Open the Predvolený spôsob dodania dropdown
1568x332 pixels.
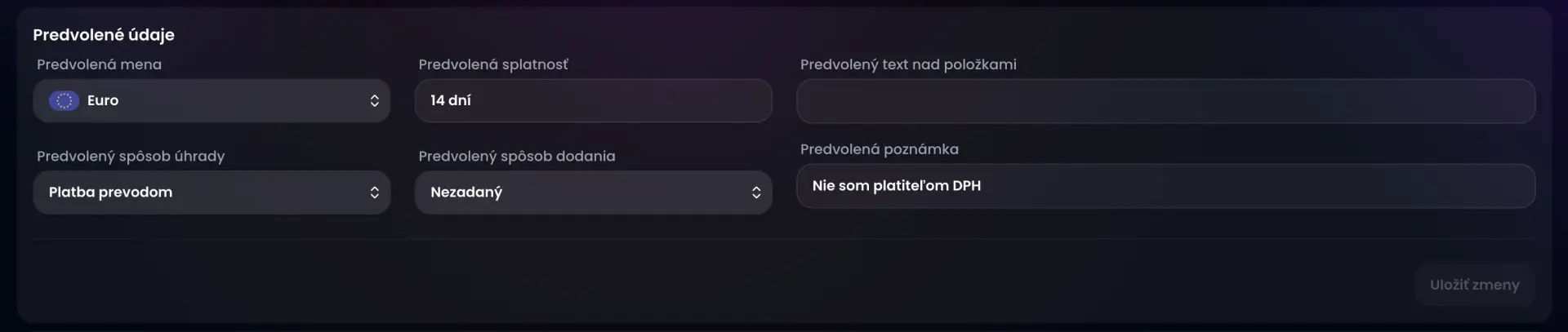pyautogui.click(x=593, y=193)
